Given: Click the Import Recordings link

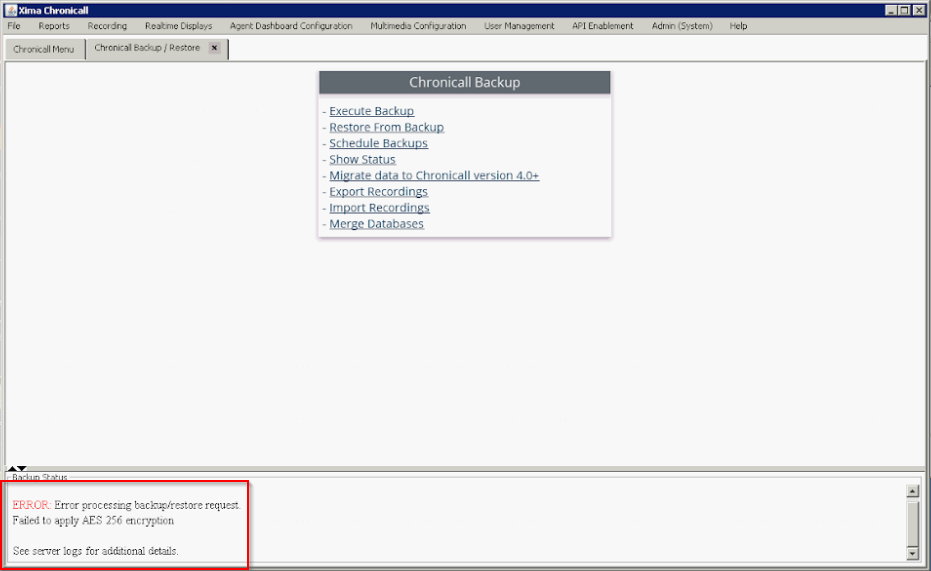Looking at the screenshot, I should point(379,207).
